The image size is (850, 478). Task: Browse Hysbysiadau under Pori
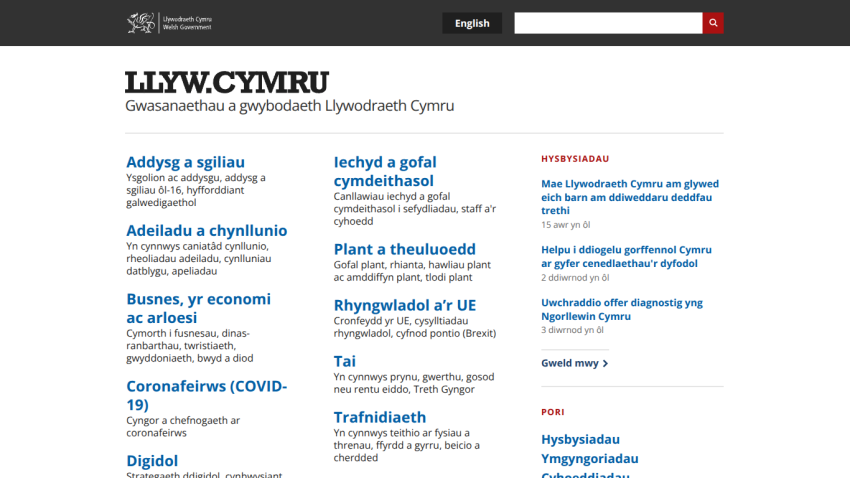(580, 439)
